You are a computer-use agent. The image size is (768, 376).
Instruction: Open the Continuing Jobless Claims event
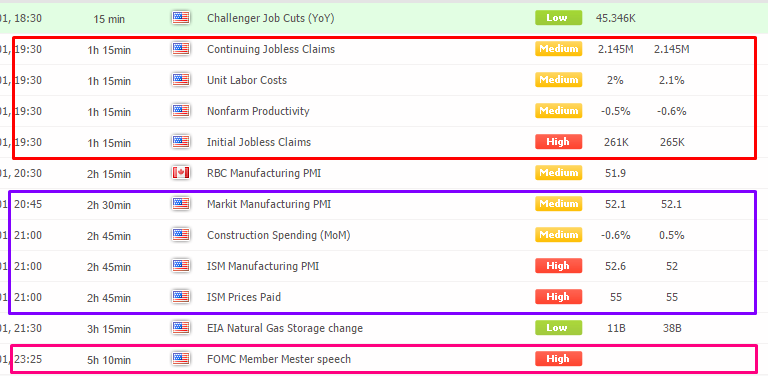[271, 49]
